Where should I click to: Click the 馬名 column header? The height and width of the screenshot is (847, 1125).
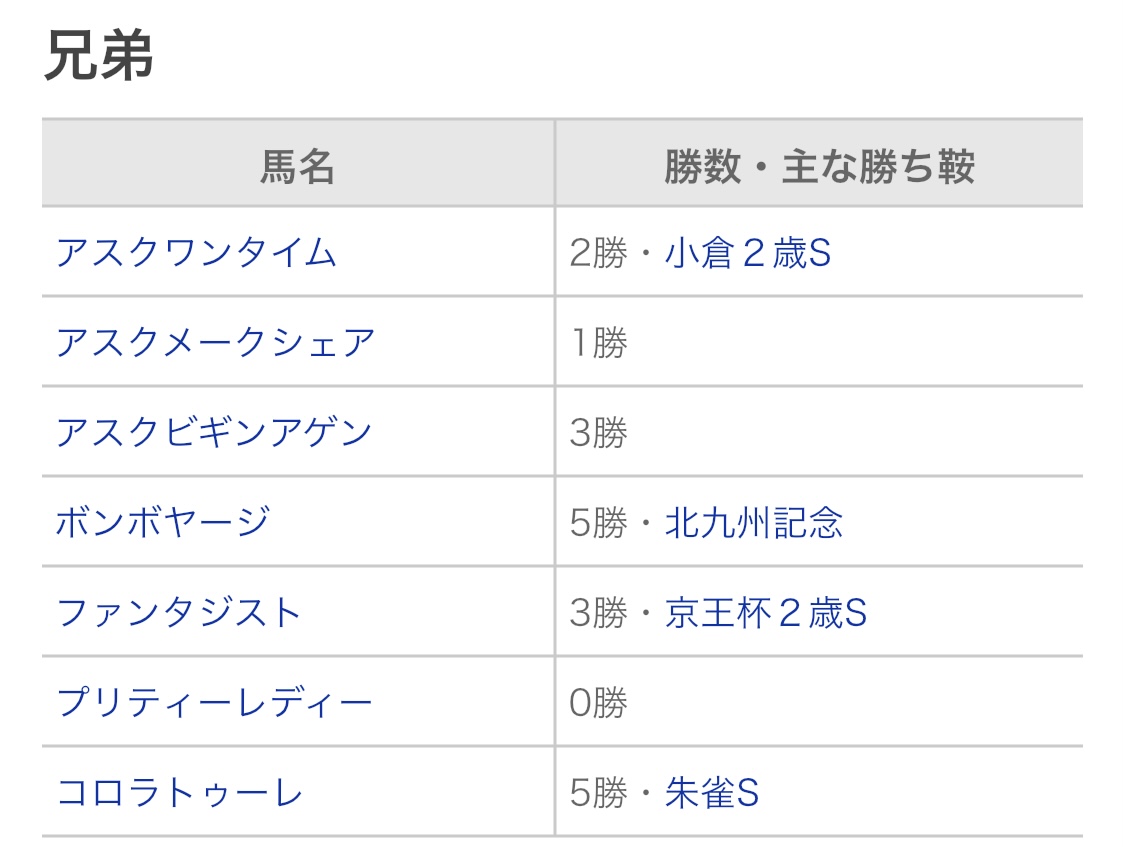(297, 166)
